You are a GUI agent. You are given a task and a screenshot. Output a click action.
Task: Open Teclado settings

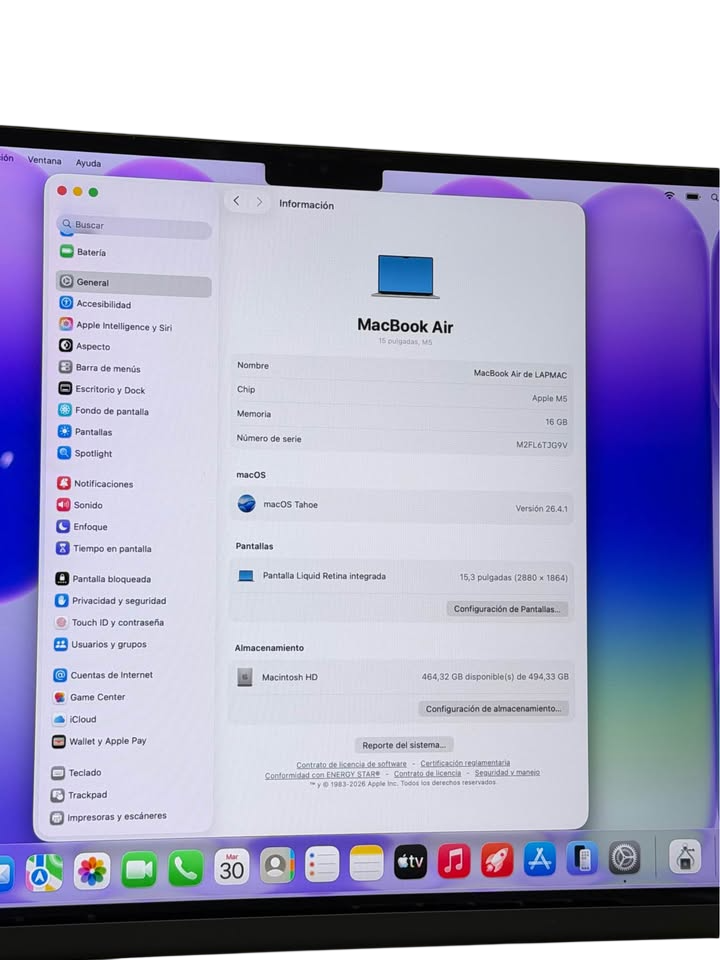pos(77,773)
